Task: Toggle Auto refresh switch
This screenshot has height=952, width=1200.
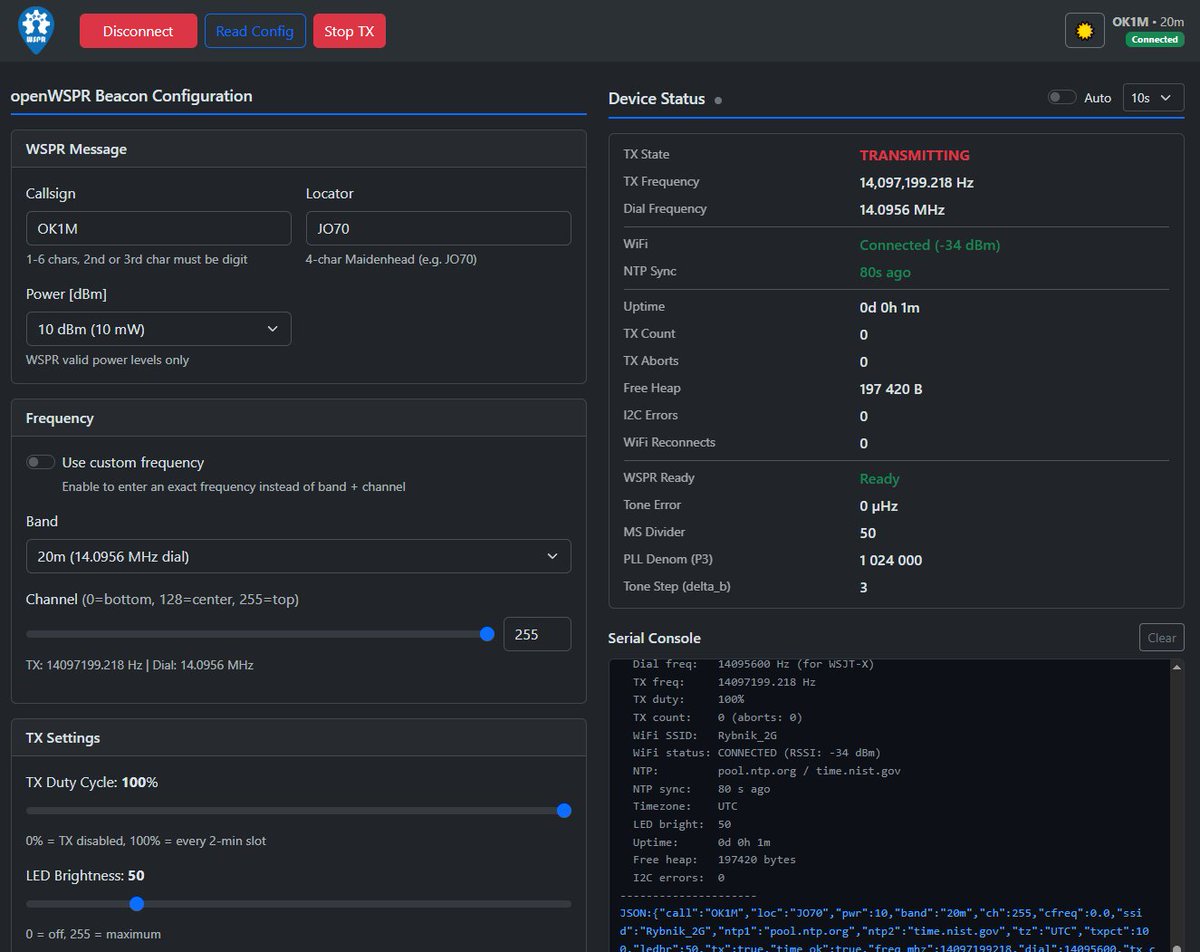Action: [1062, 97]
